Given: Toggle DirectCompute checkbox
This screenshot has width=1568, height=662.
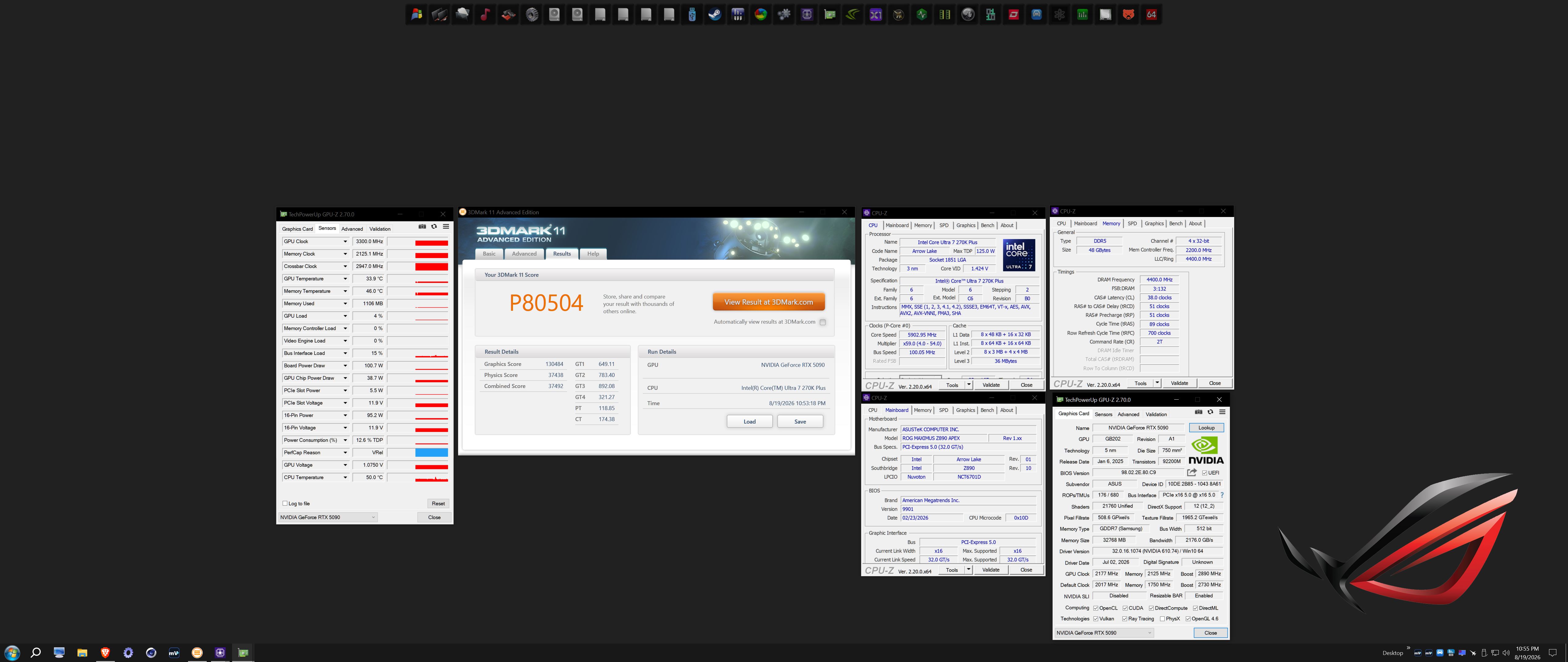Looking at the screenshot, I should 1151,608.
